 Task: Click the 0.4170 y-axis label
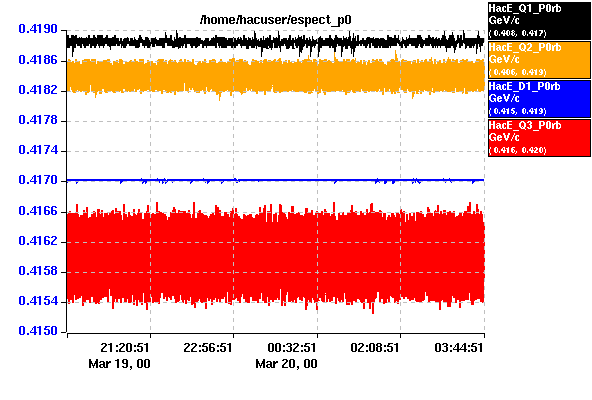point(38,180)
